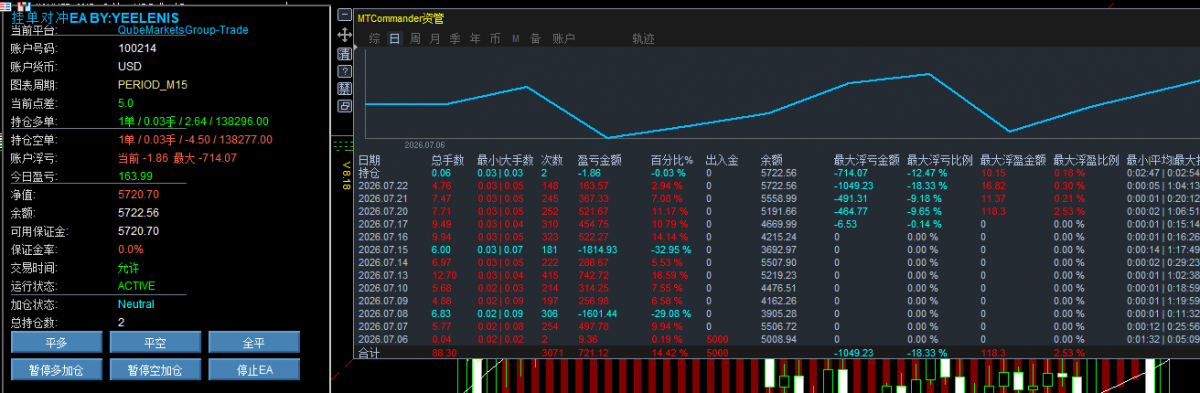The height and width of the screenshot is (393, 1200).
Task: Click the 全平 close-all button
Action: (254, 343)
